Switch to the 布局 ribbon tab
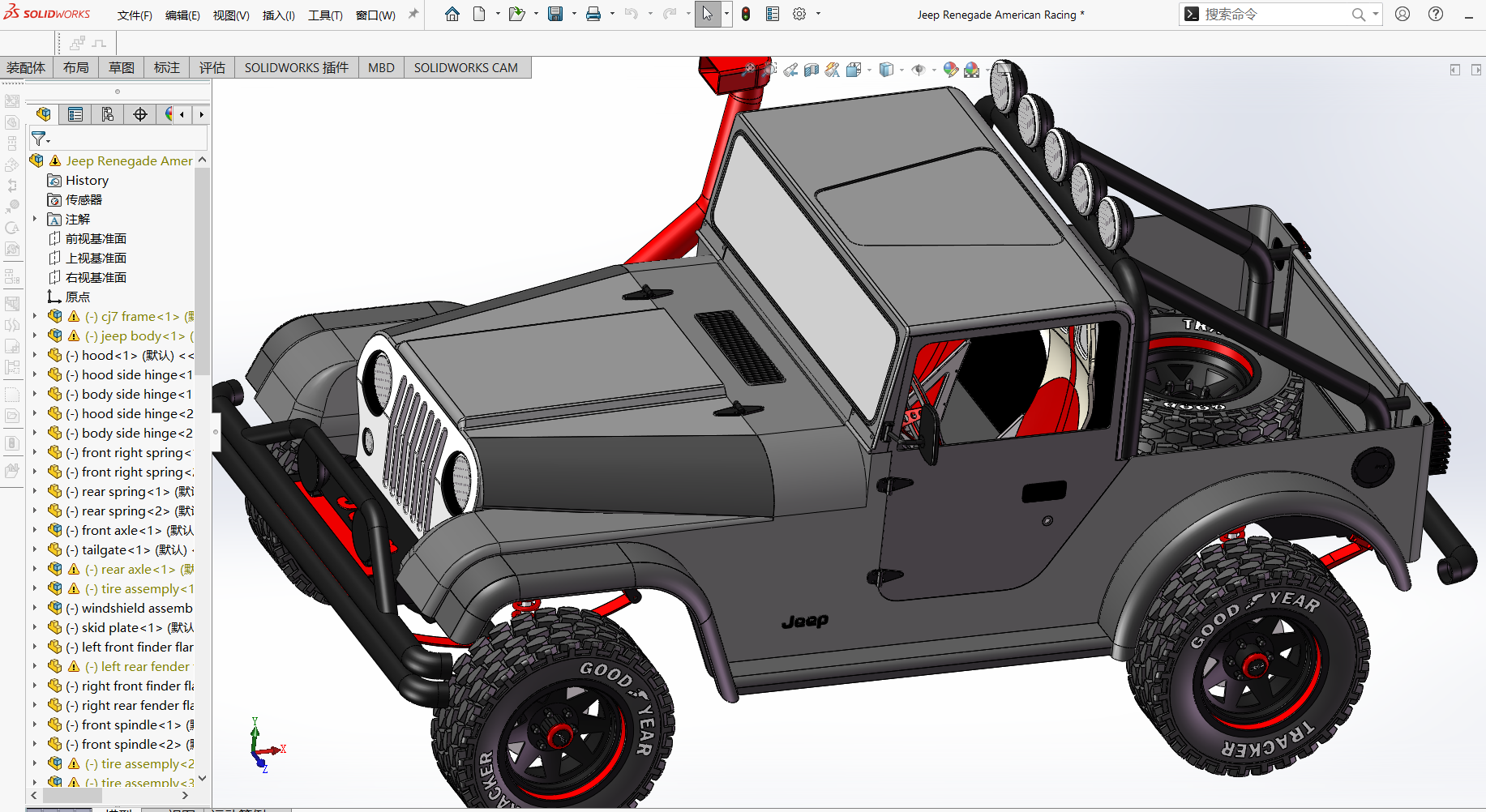This screenshot has width=1486, height=812. point(76,67)
